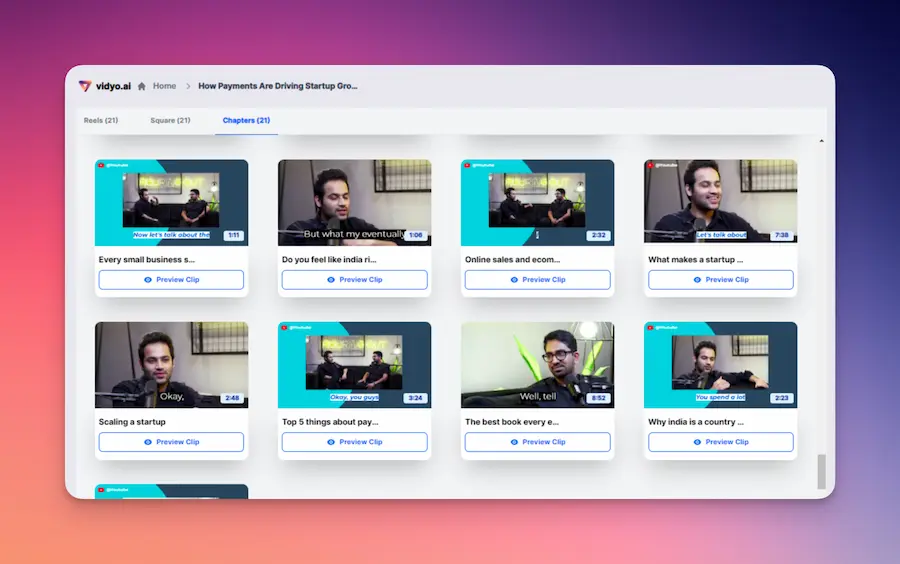Click the title 'What makes a startup ...'
The image size is (900, 564).
pyautogui.click(x=696, y=259)
